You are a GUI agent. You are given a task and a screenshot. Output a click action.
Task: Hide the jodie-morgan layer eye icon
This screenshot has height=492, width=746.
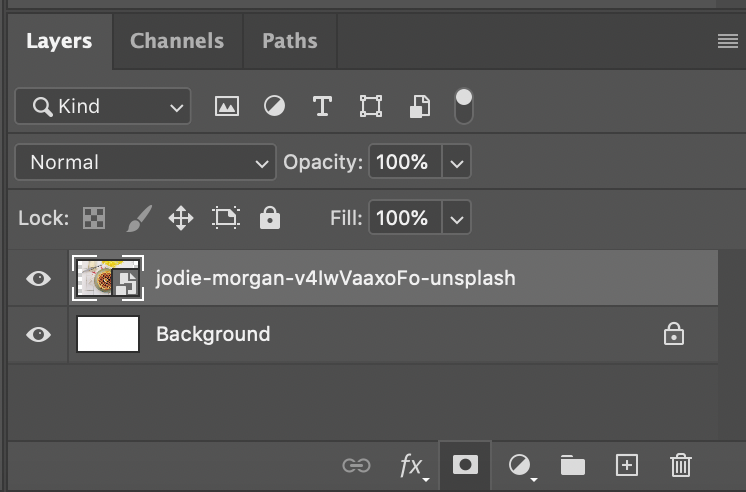pyautogui.click(x=38, y=278)
